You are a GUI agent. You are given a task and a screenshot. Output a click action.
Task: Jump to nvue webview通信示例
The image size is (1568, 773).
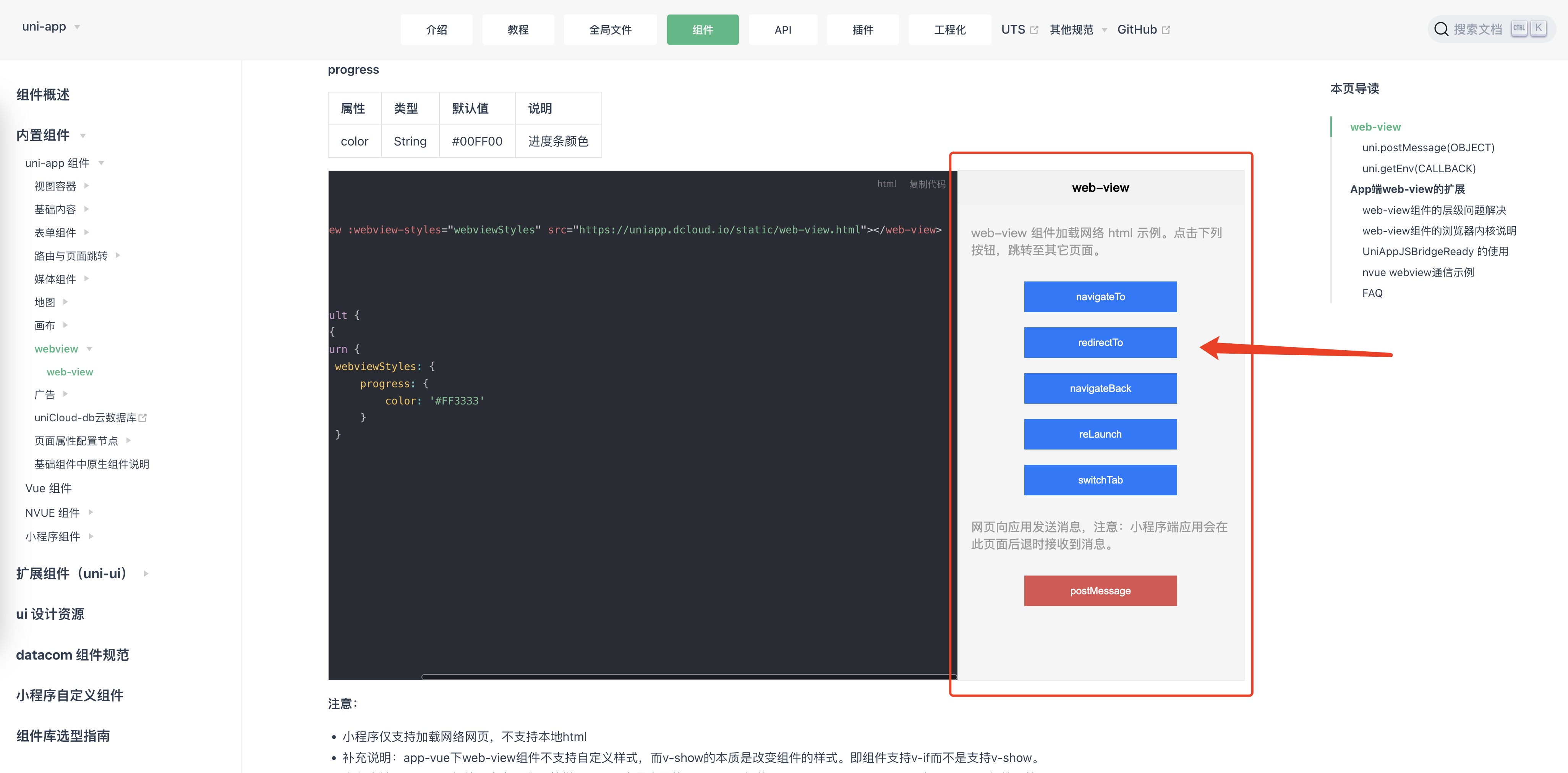click(x=1418, y=272)
